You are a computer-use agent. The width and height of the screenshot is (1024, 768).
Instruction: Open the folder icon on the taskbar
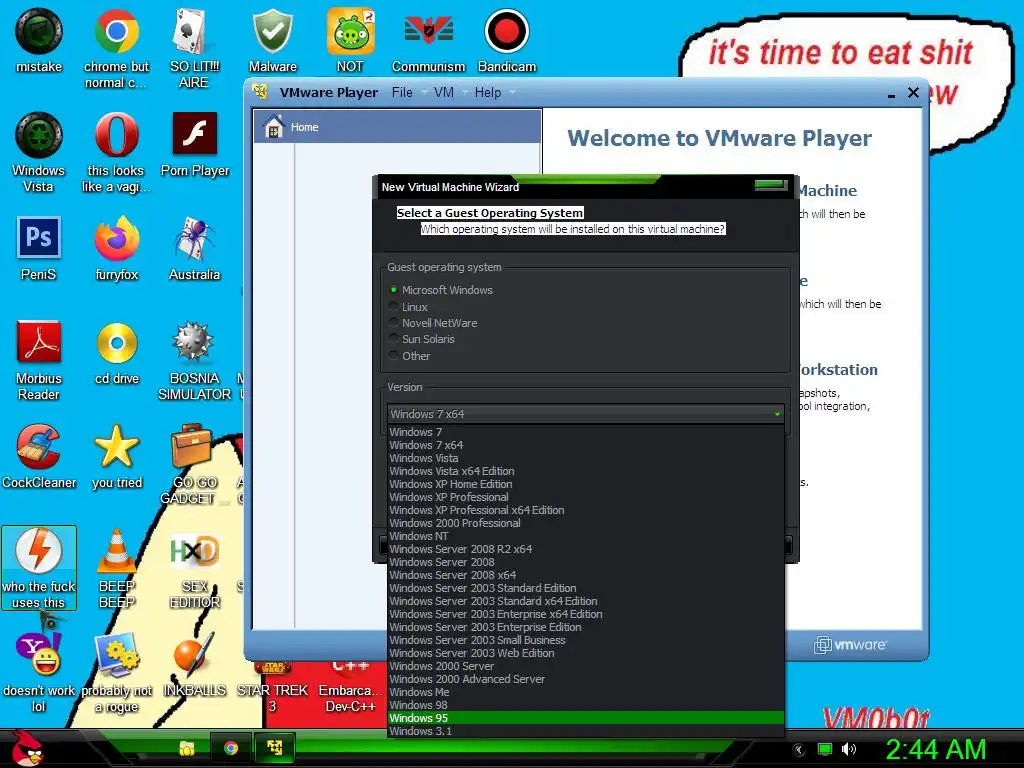coord(187,749)
